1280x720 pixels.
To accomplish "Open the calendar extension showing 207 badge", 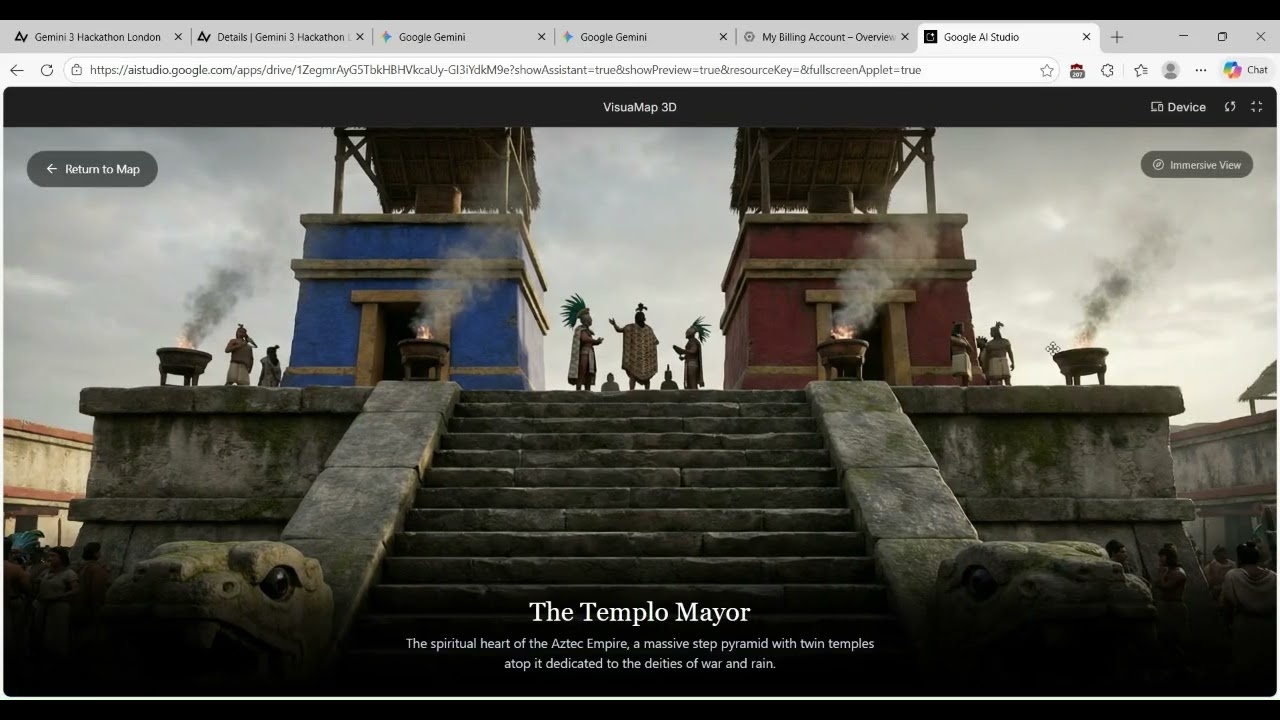I will (x=1077, y=70).
